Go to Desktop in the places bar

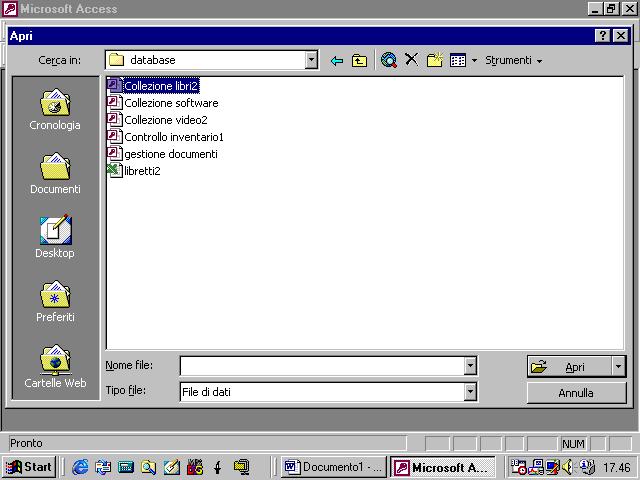click(x=55, y=237)
